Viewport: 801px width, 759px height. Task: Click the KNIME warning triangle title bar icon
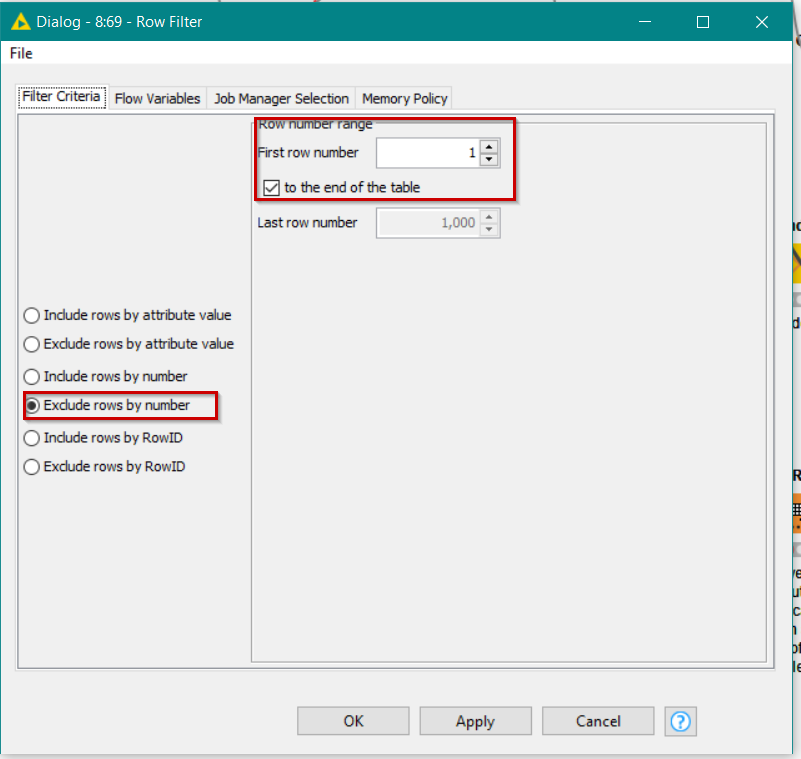point(21,21)
